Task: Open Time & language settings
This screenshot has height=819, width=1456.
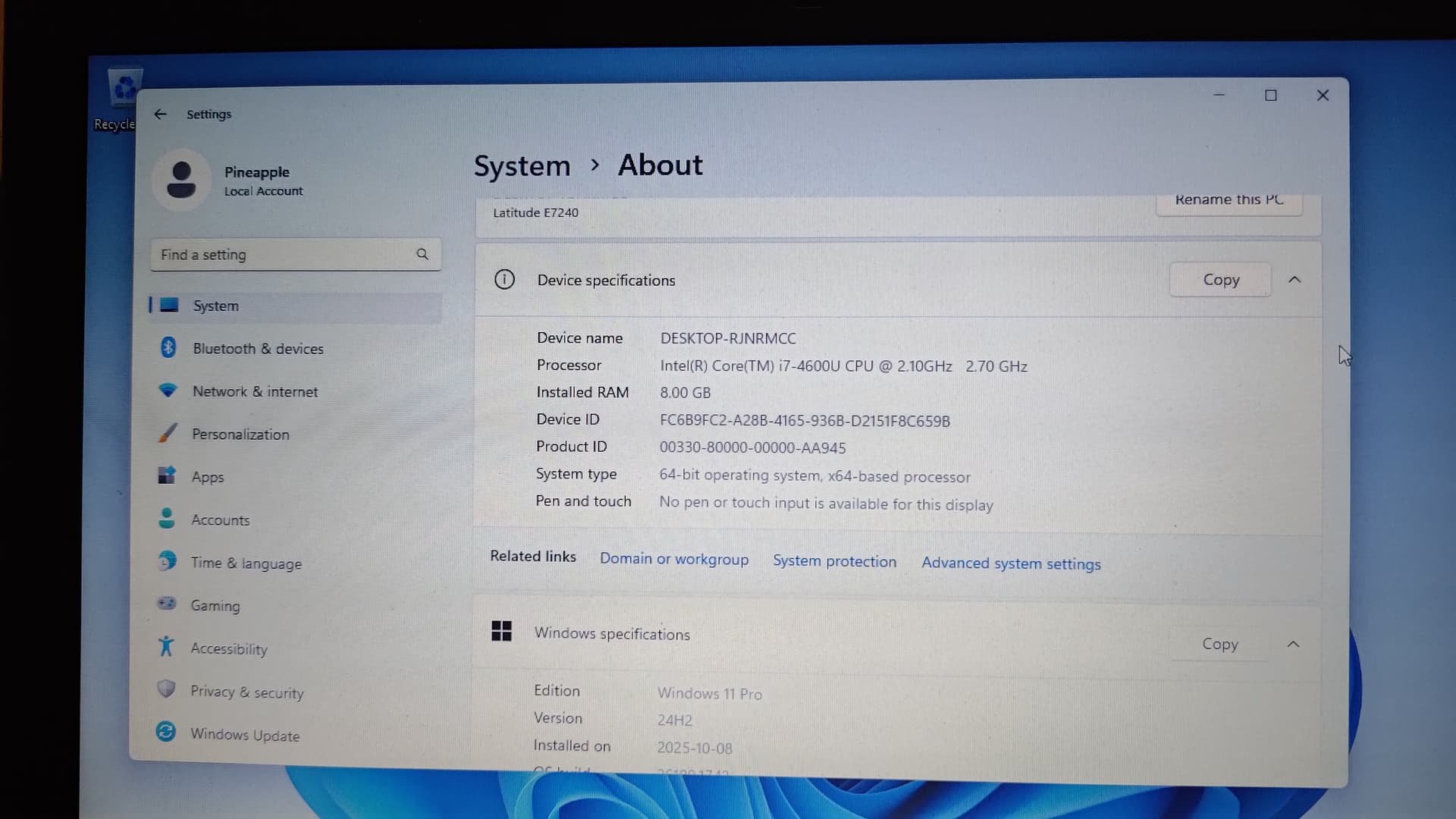Action: [246, 563]
